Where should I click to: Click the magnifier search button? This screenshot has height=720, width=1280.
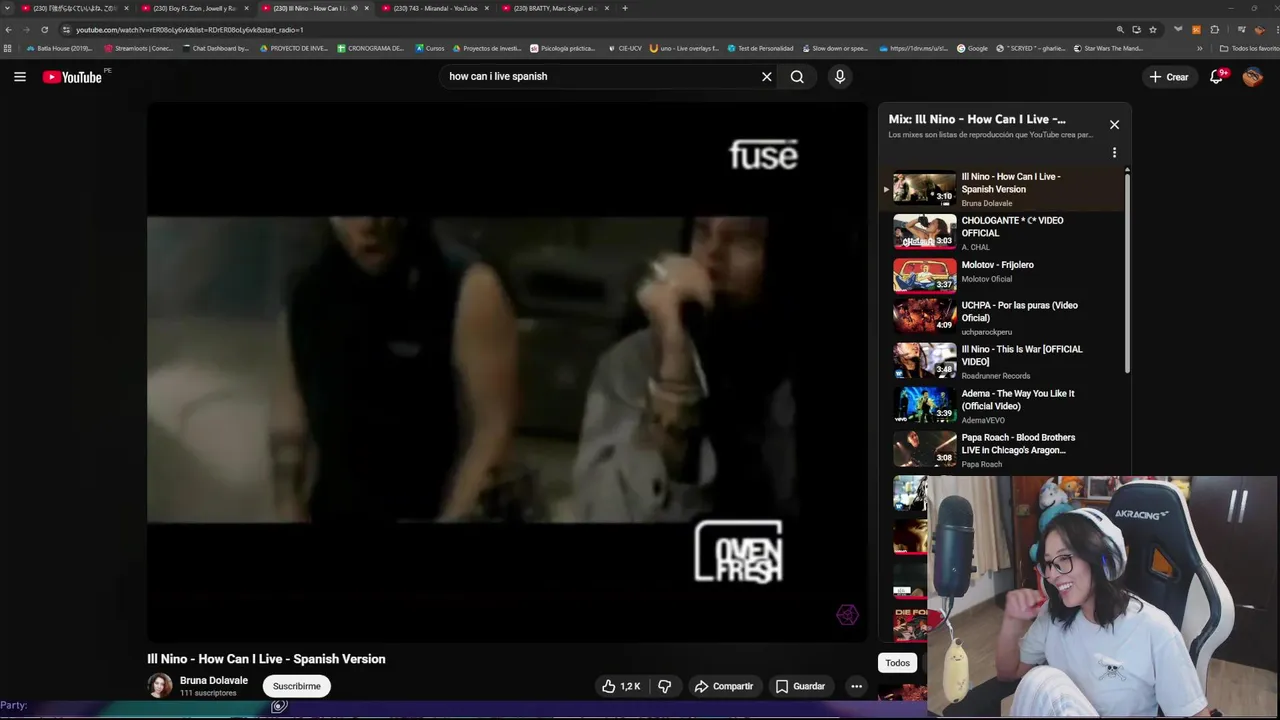797,77
